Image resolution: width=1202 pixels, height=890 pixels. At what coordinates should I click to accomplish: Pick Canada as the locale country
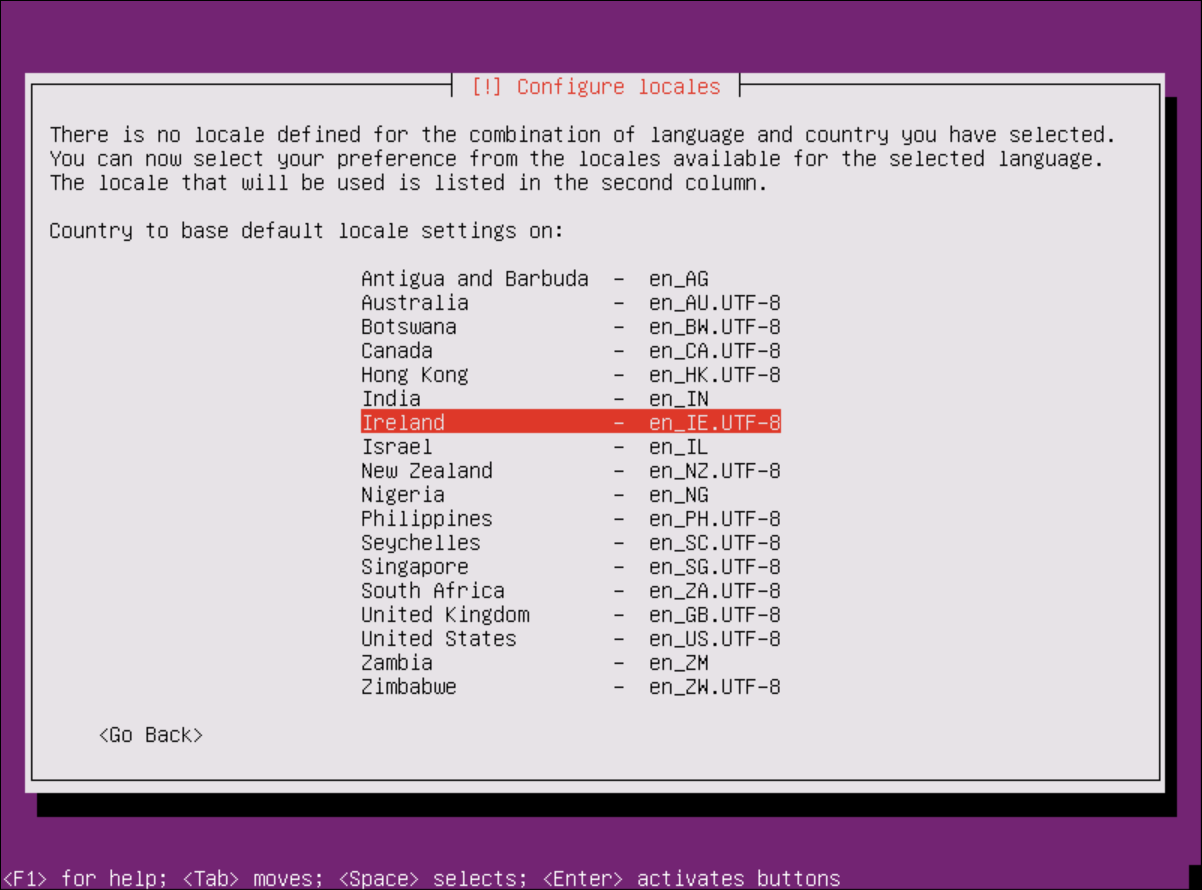570,351
